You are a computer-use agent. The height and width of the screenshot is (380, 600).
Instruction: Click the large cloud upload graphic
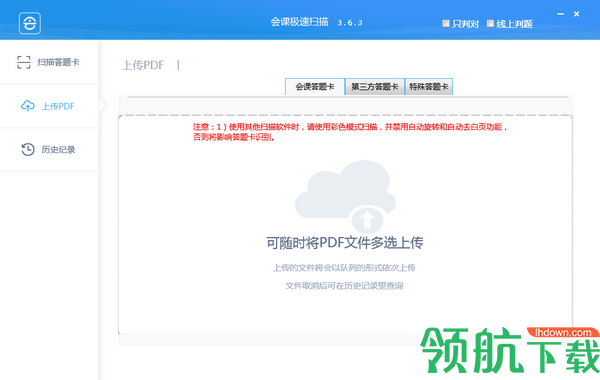coord(345,196)
